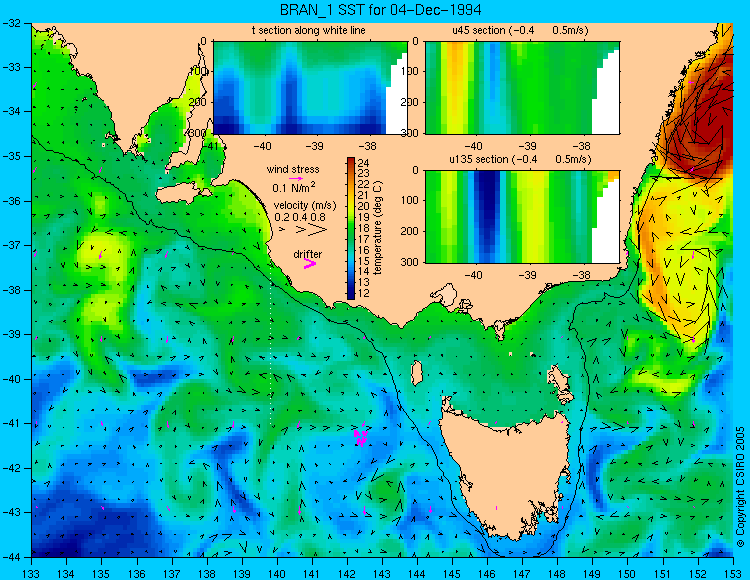Click the "t section along white line" label
This screenshot has height=580, width=750.
pos(309,30)
